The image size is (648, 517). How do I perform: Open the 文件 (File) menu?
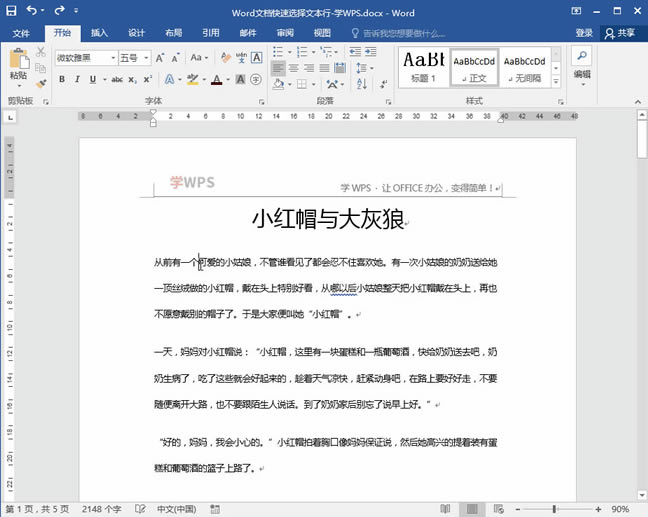point(21,33)
